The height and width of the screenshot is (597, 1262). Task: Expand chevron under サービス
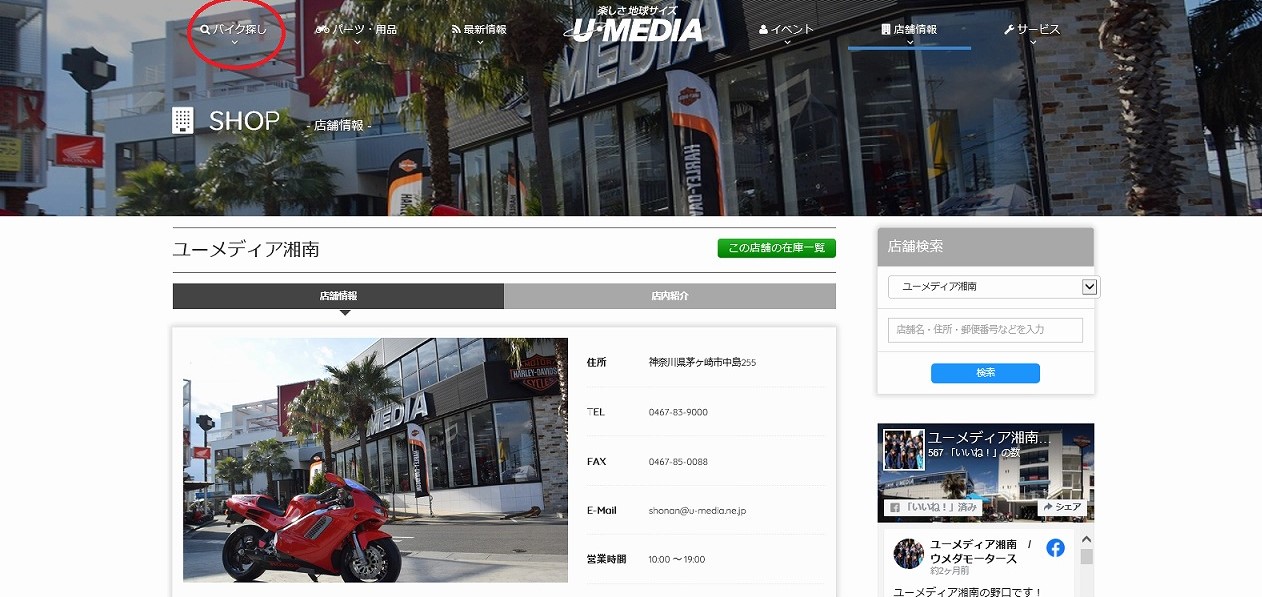[1032, 43]
